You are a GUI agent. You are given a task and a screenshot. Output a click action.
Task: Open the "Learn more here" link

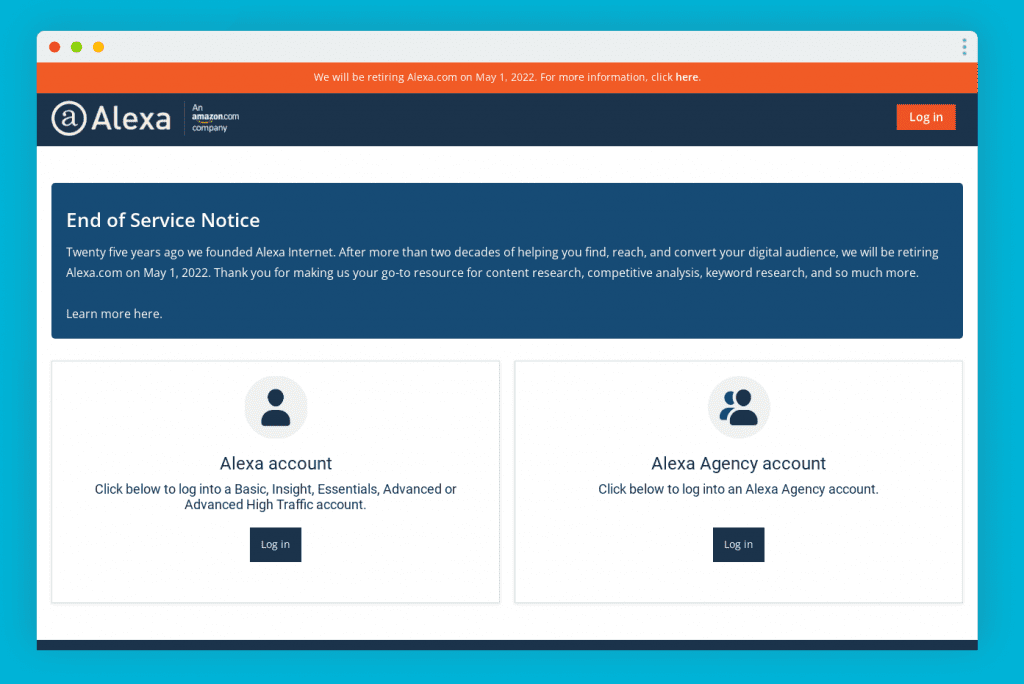coord(113,313)
